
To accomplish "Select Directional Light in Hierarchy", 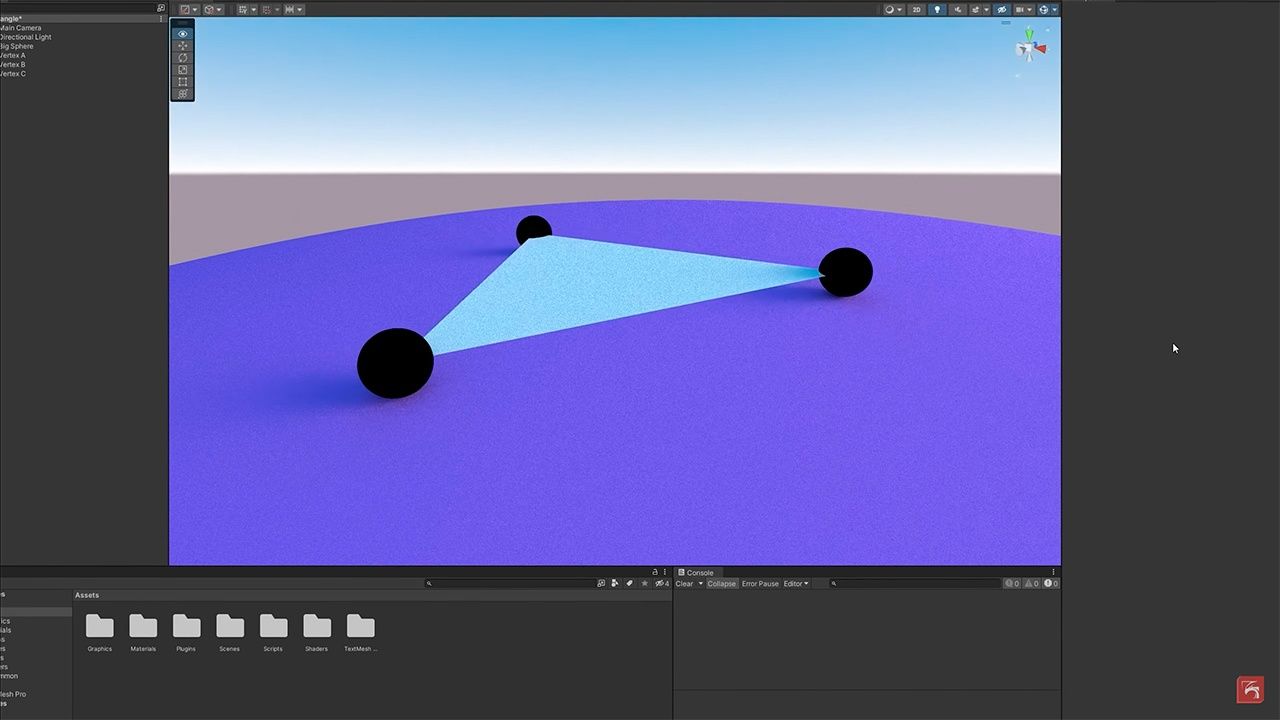I will click(x=26, y=37).
